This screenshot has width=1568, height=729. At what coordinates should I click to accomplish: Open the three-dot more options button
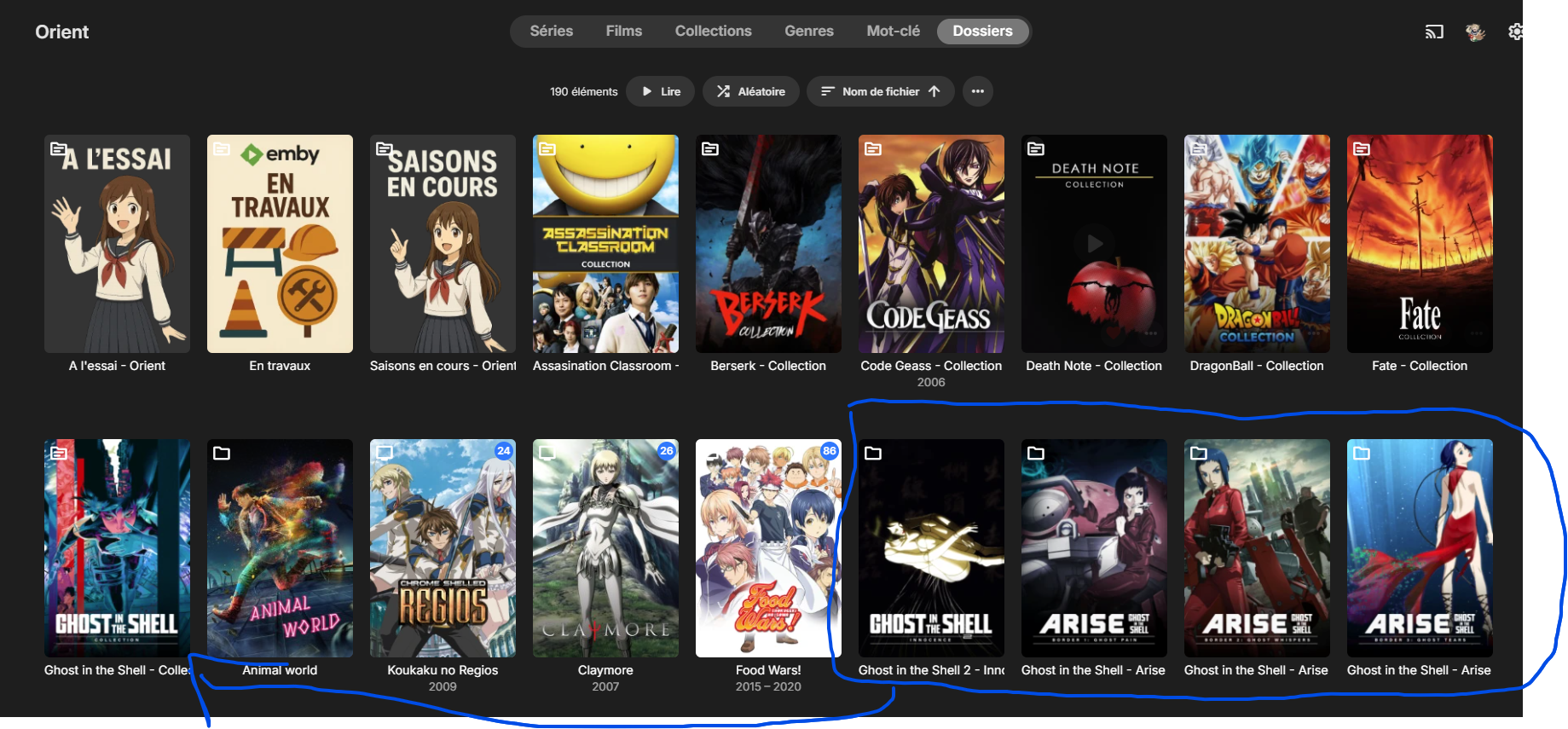[977, 91]
